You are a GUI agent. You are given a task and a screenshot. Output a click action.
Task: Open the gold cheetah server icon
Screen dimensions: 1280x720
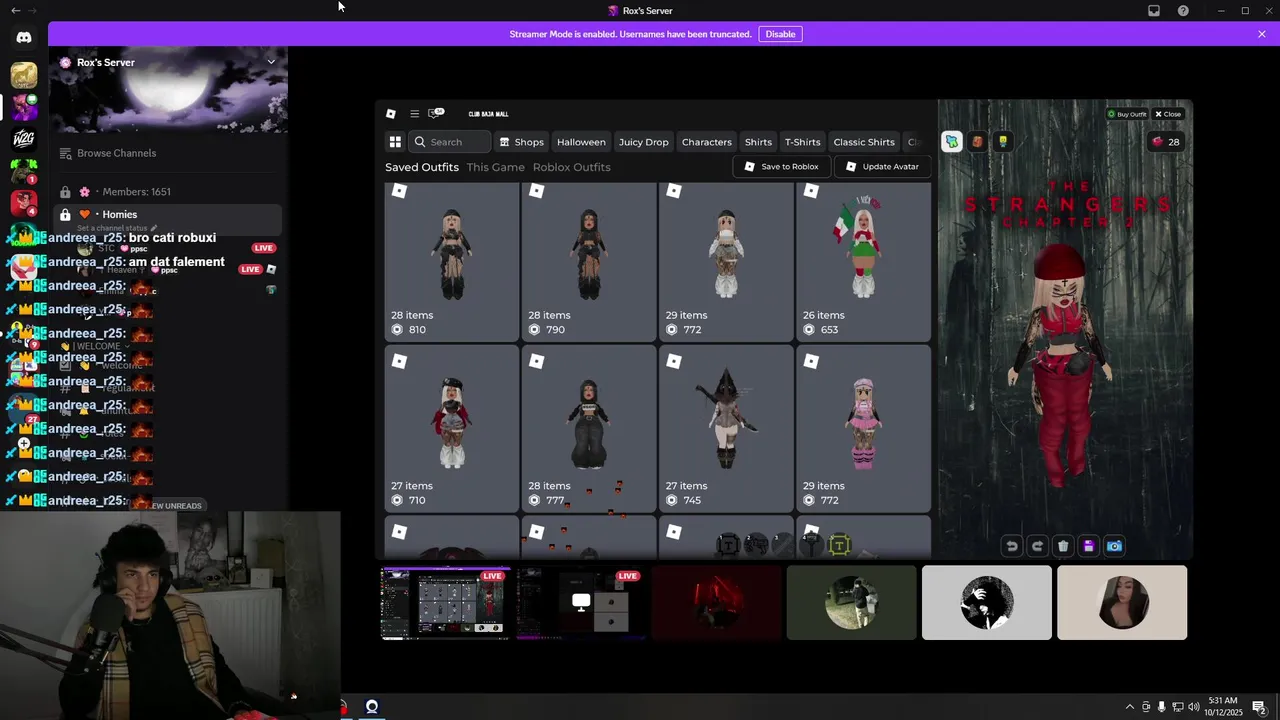pos(24,75)
